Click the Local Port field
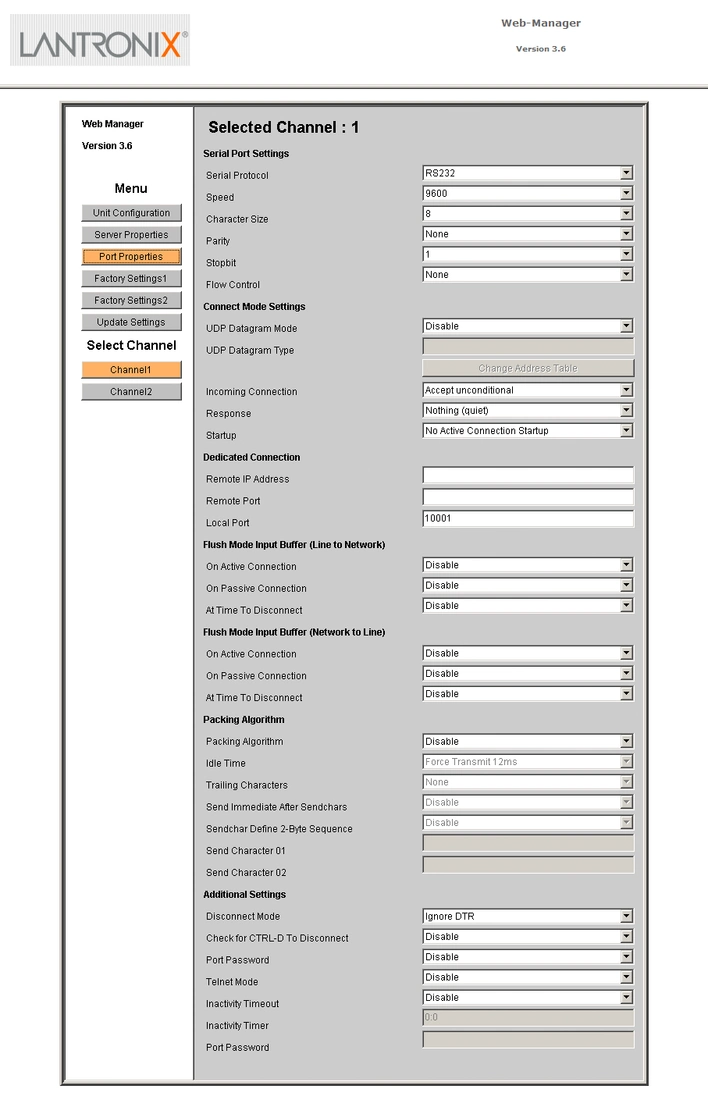The image size is (708, 1100). [x=528, y=518]
